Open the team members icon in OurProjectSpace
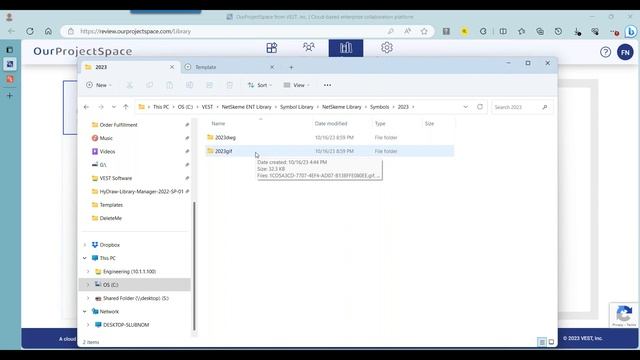 click(x=309, y=47)
